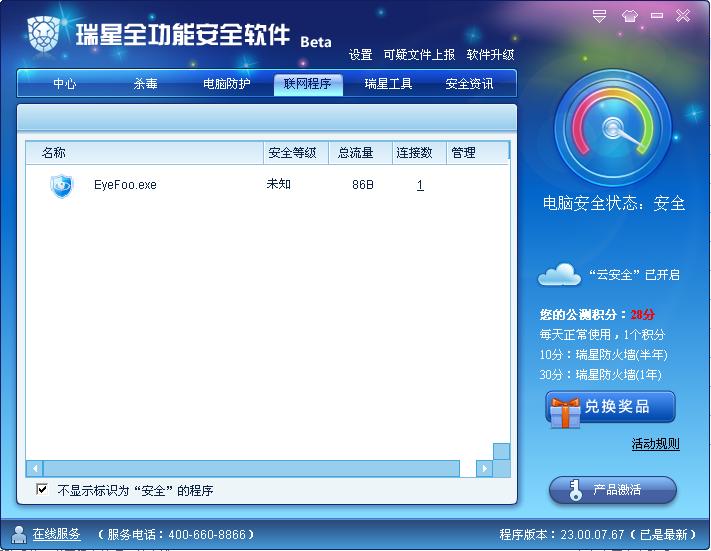Click the cloud security icon

[559, 274]
